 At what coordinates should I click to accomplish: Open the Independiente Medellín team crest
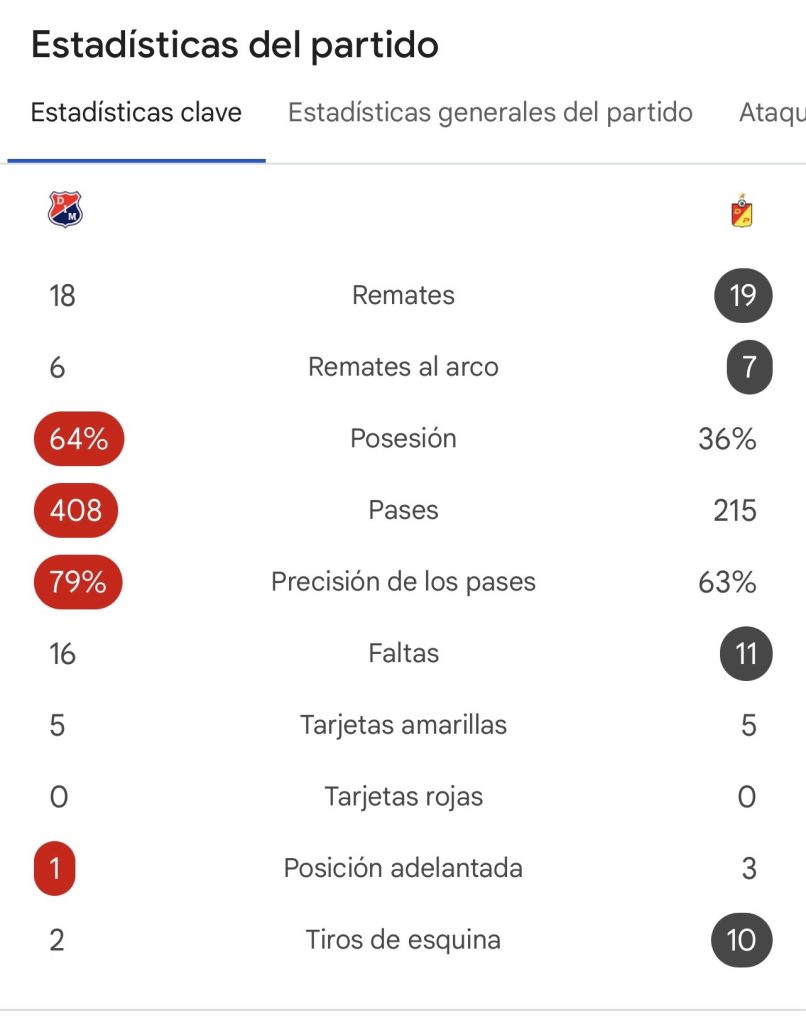[65, 209]
